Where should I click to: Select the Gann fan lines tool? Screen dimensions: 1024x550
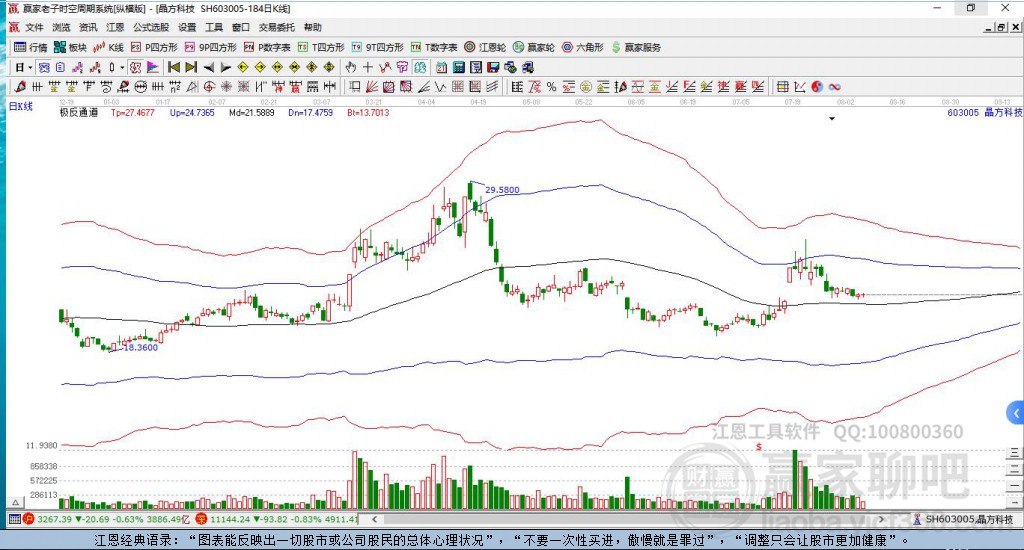[x=370, y=87]
